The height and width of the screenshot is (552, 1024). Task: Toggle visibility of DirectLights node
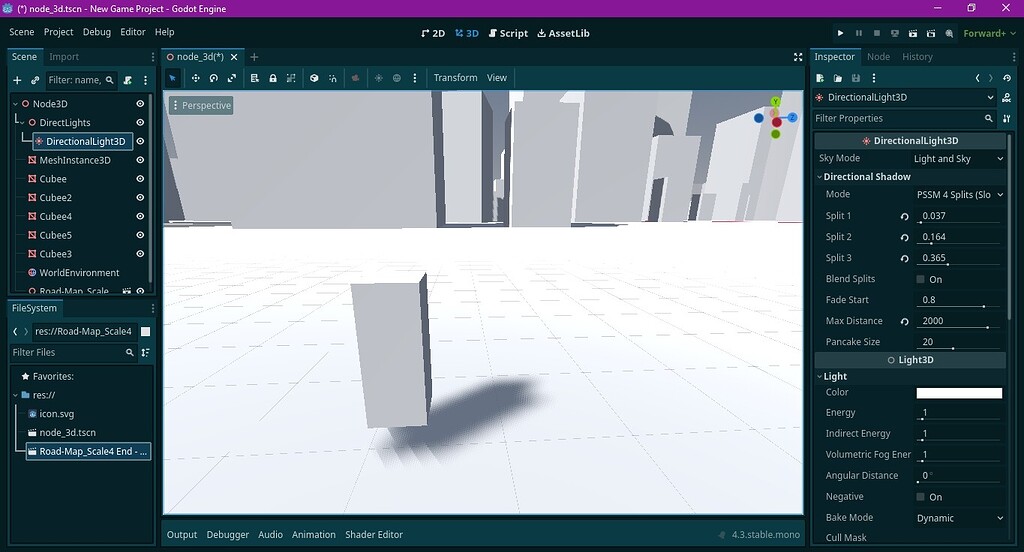coord(140,122)
